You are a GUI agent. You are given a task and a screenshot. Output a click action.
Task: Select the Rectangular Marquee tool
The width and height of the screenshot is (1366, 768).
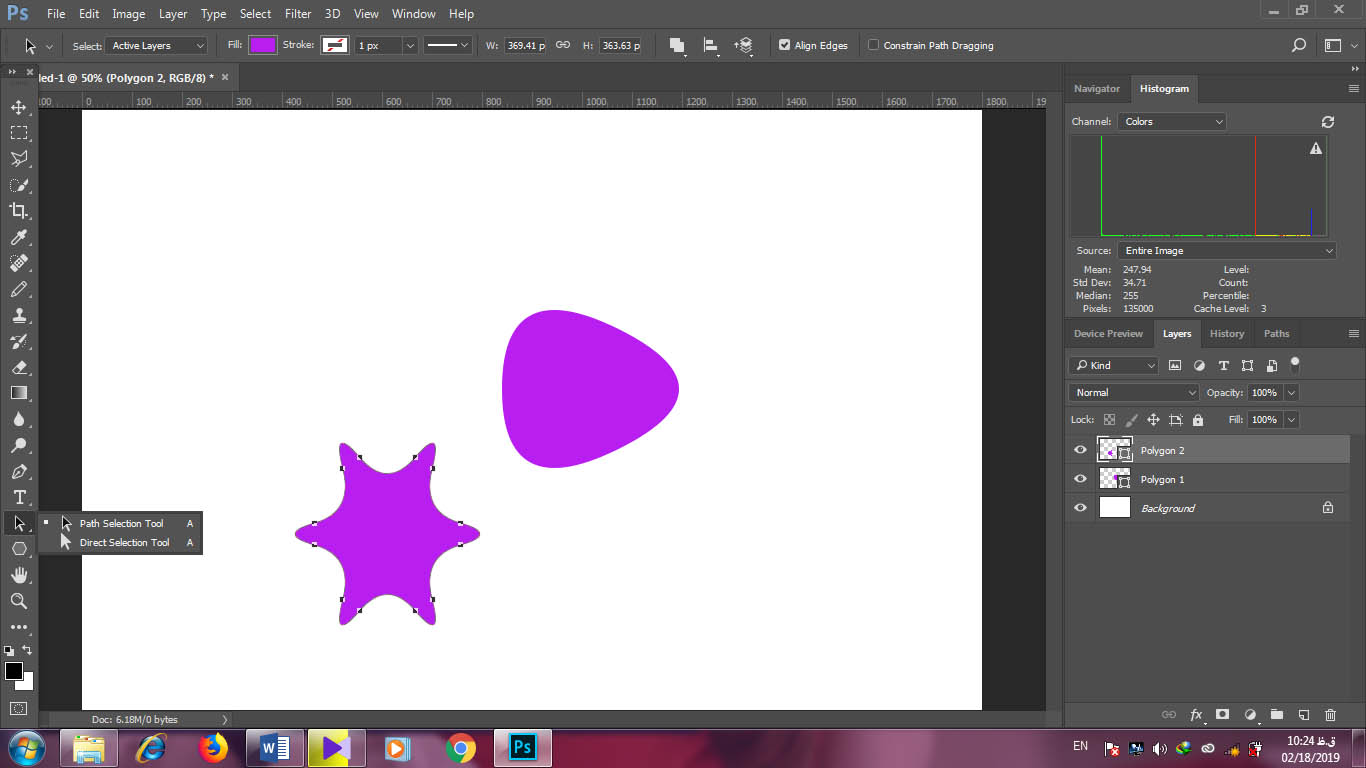pyautogui.click(x=19, y=133)
